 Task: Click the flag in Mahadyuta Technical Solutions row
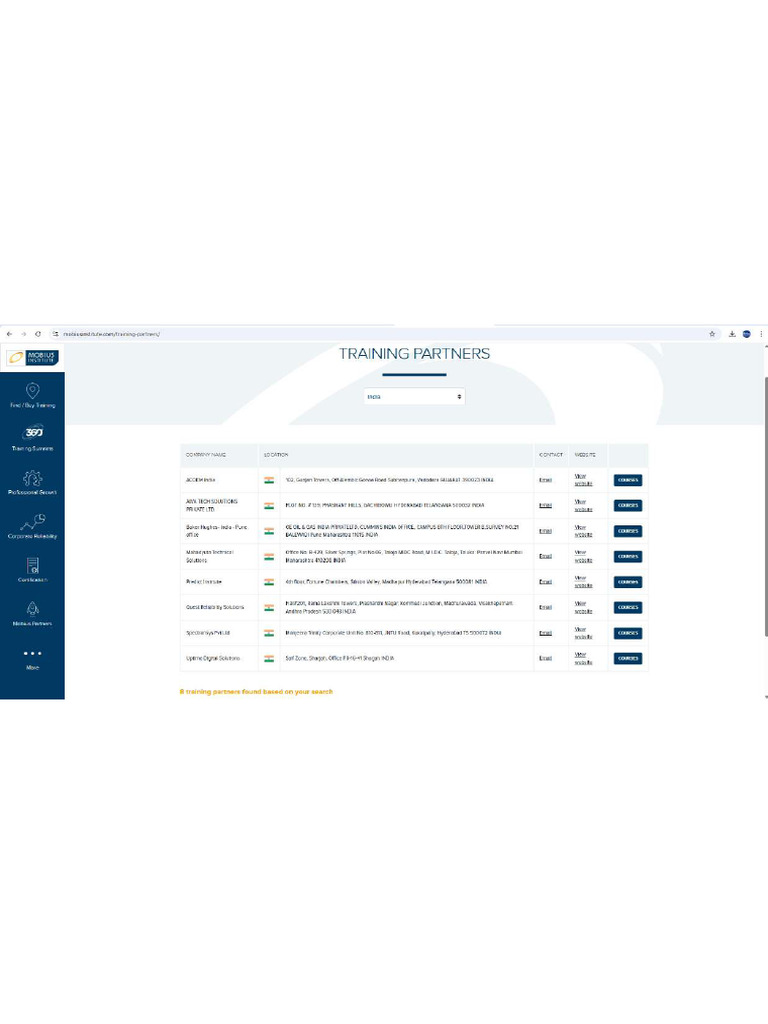269,556
